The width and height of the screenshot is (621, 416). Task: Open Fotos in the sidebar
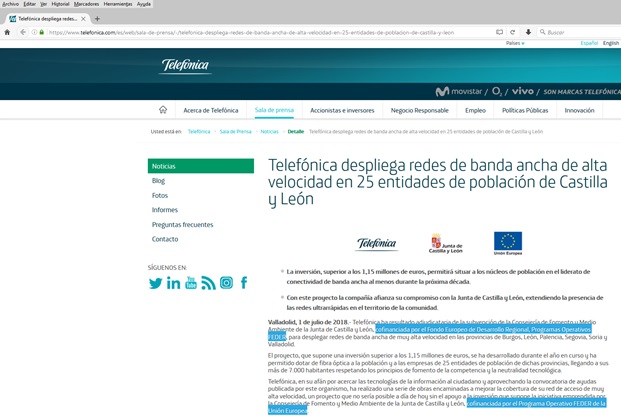(x=160, y=195)
